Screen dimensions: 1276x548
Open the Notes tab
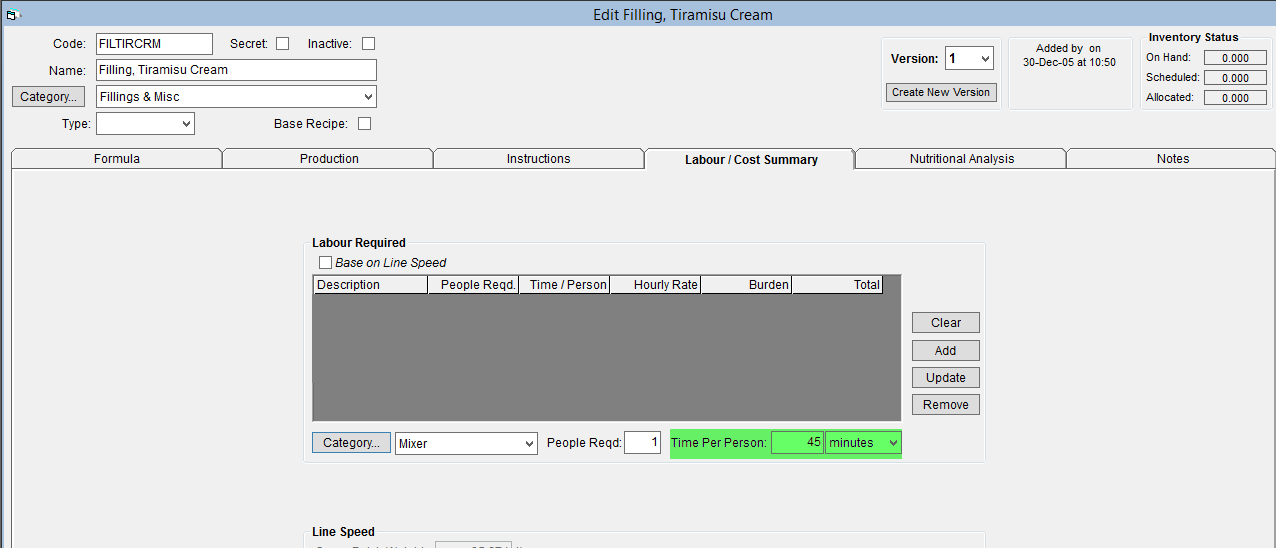coord(1173,159)
